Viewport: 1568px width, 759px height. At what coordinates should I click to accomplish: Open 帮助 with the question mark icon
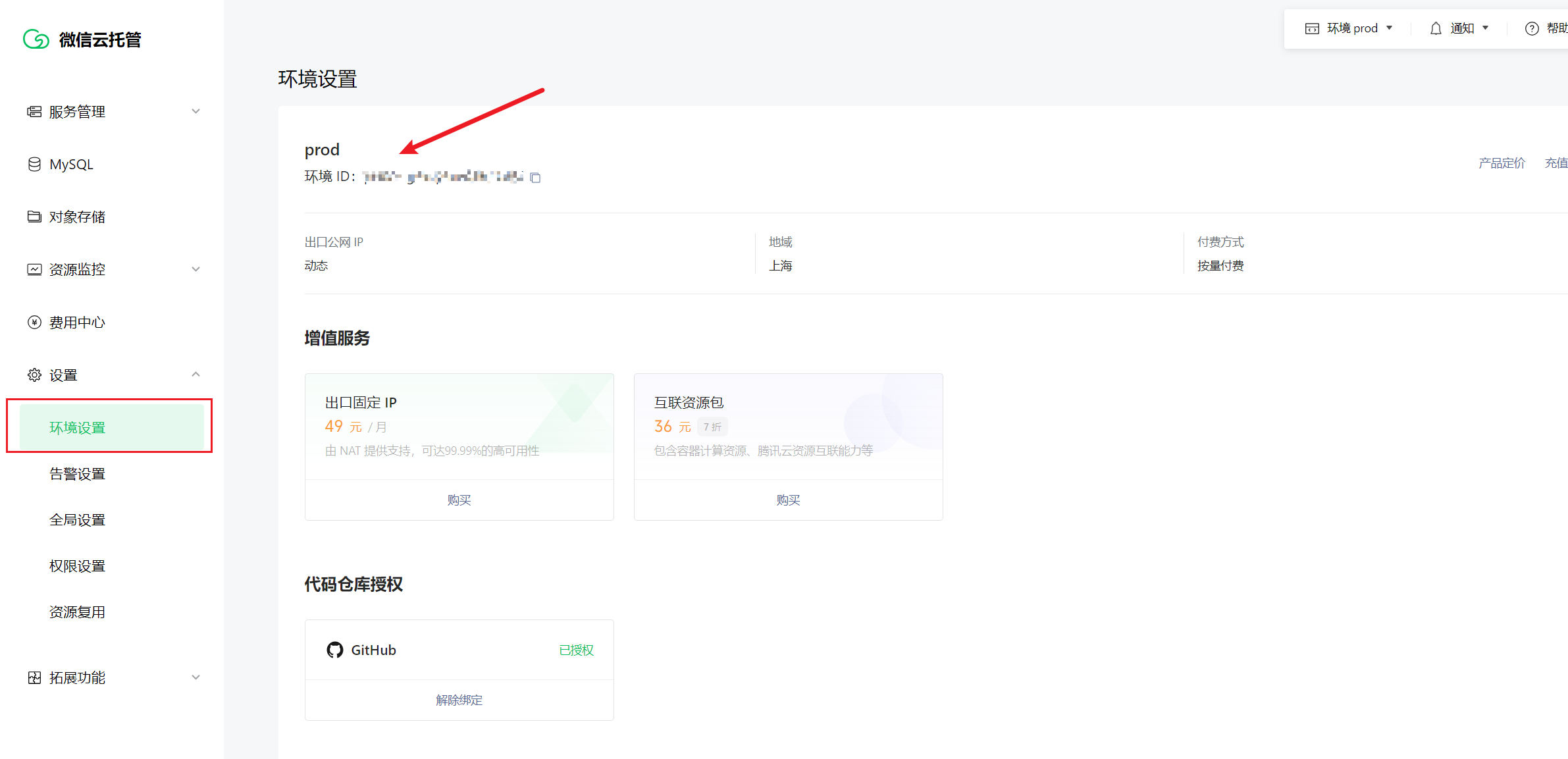tap(1532, 28)
